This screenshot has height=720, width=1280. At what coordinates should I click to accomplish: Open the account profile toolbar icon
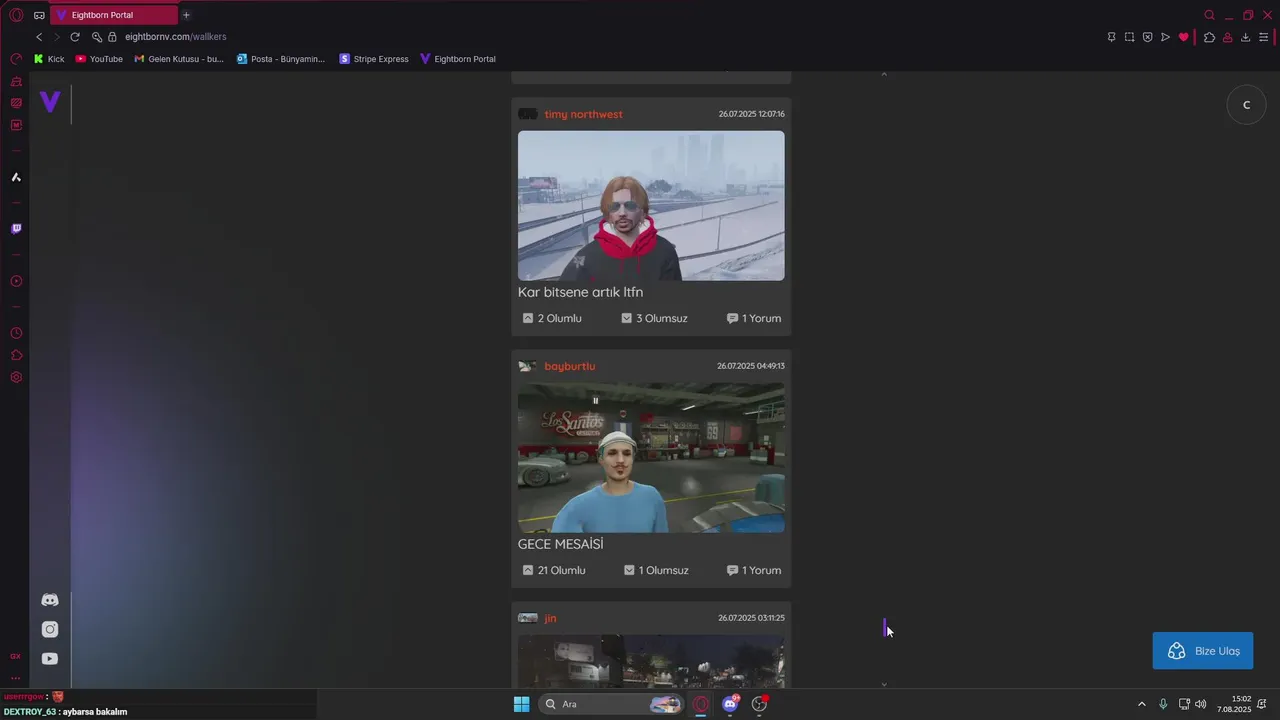(x=1227, y=37)
